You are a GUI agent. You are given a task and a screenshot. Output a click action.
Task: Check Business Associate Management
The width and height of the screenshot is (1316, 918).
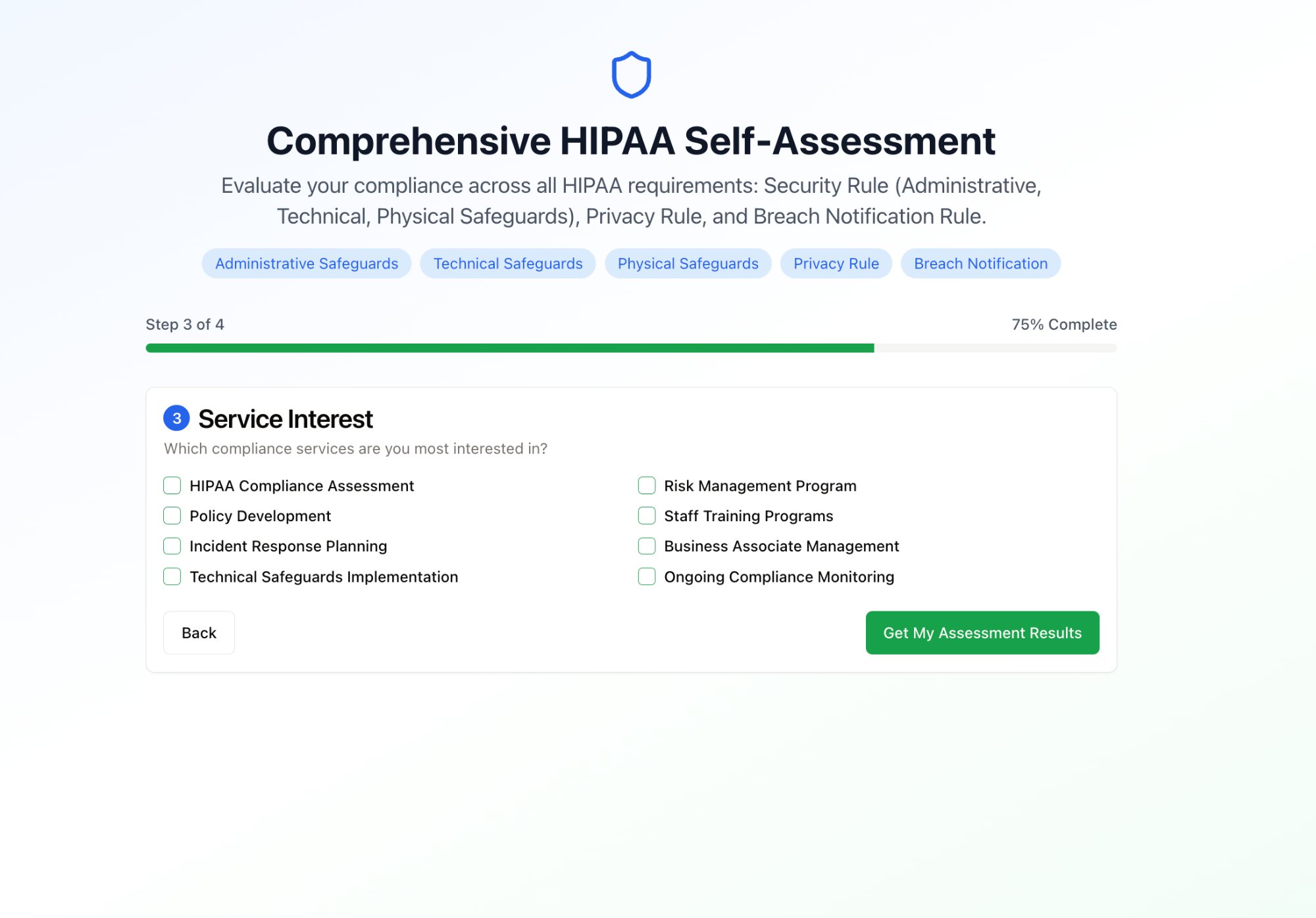[646, 546]
